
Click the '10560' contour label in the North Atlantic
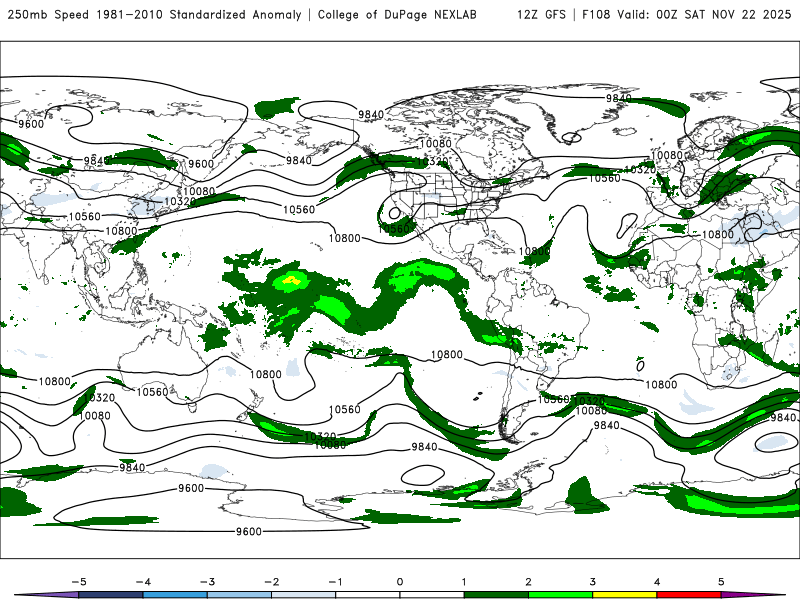coord(605,178)
